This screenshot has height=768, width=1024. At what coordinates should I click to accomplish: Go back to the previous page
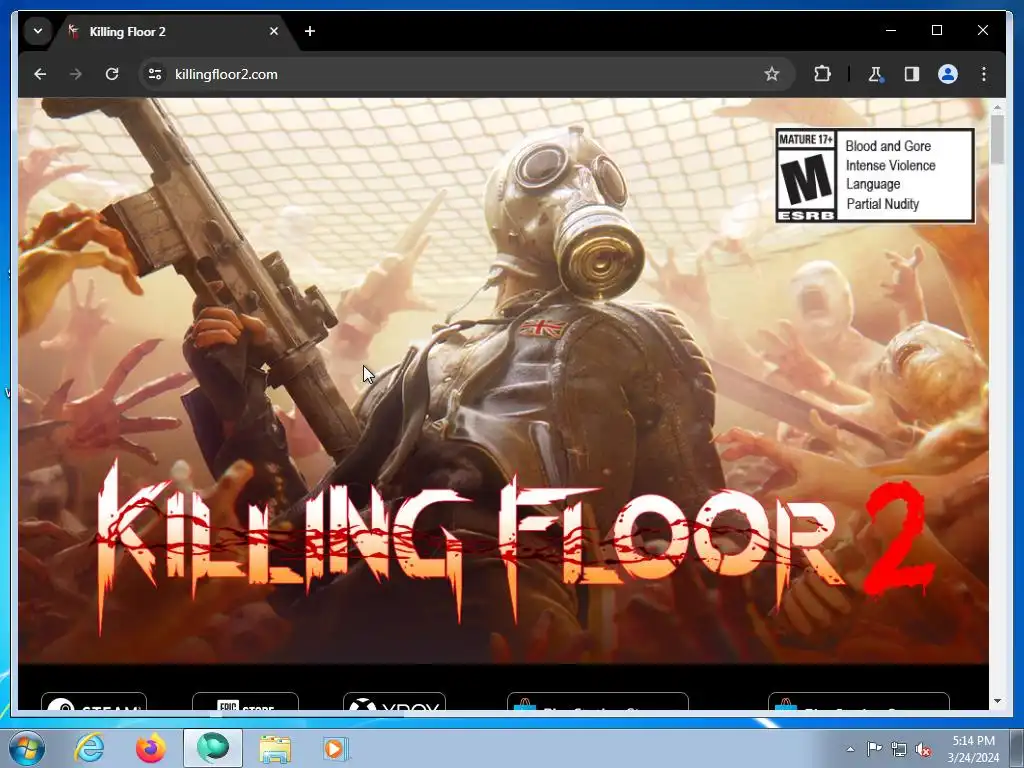(x=40, y=74)
